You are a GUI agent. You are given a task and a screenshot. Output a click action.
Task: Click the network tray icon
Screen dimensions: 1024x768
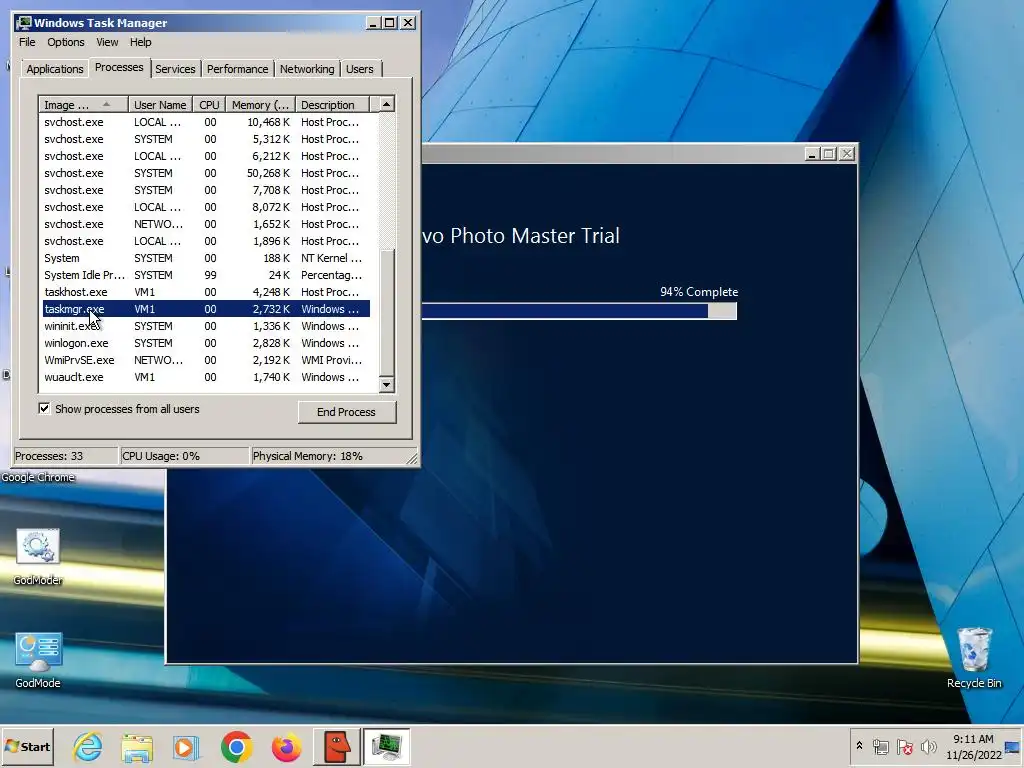tap(880, 746)
